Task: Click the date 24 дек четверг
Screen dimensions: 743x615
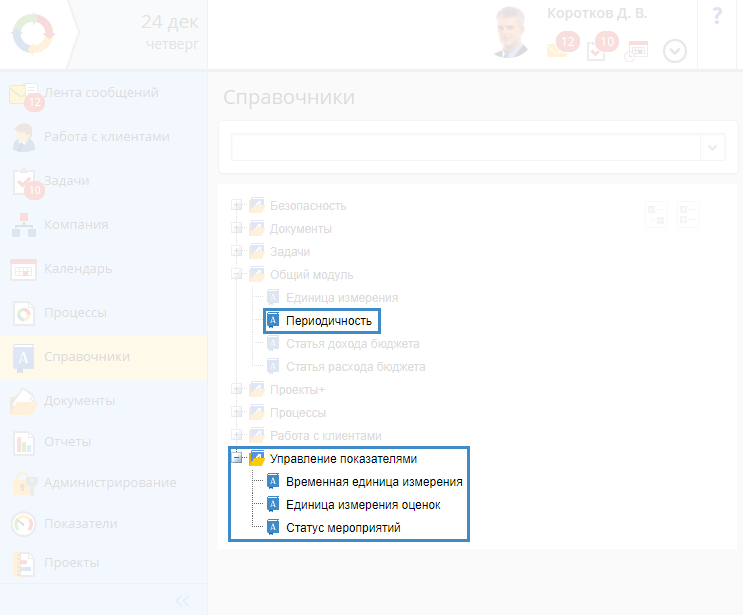Action: pyautogui.click(x=170, y=32)
